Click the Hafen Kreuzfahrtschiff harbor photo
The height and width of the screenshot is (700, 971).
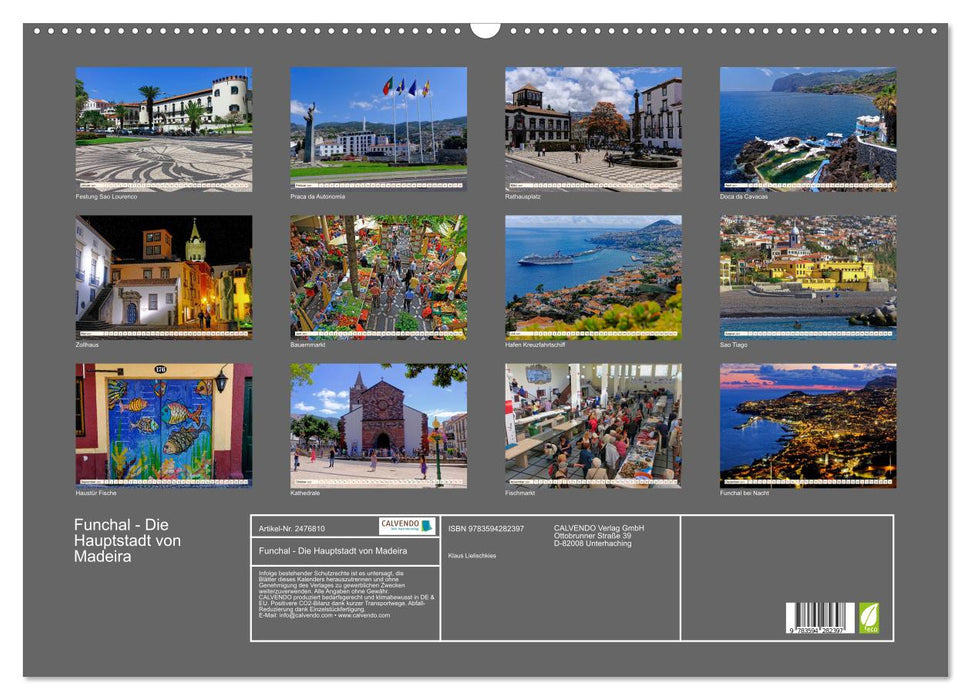coord(593,277)
